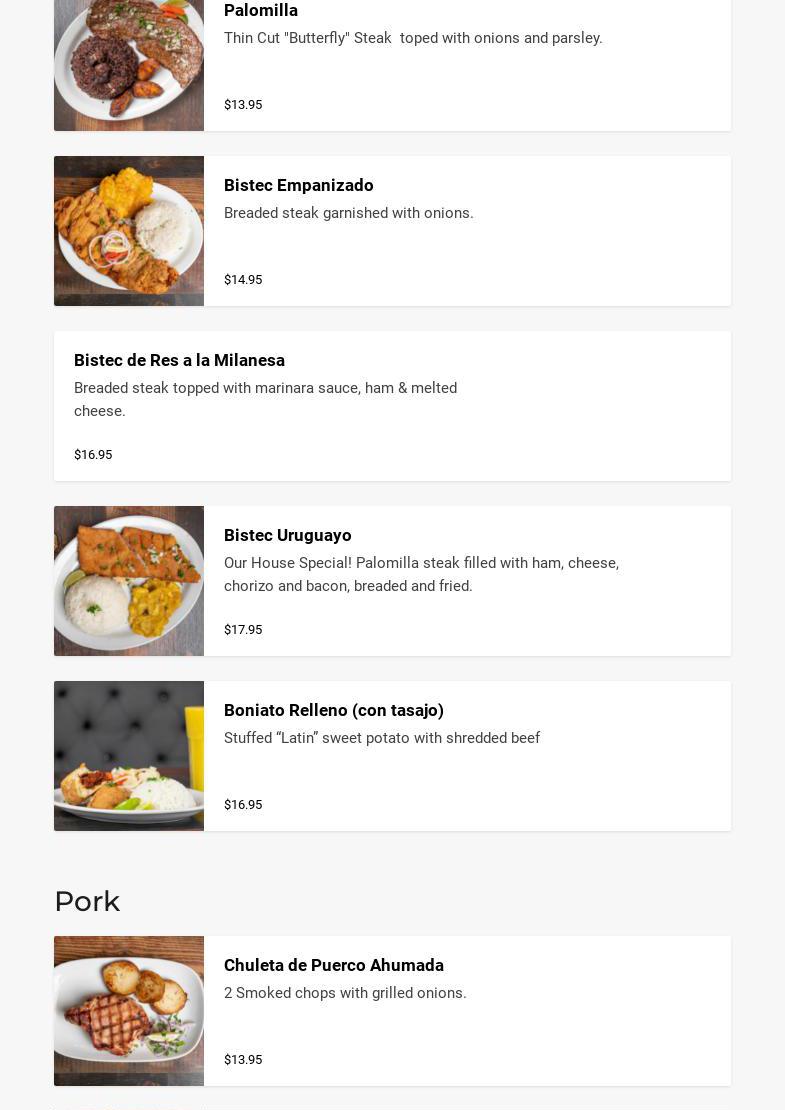This screenshot has height=1110, width=785.
Task: Click the smoked chops with grilled onions description
Action: 345,993
